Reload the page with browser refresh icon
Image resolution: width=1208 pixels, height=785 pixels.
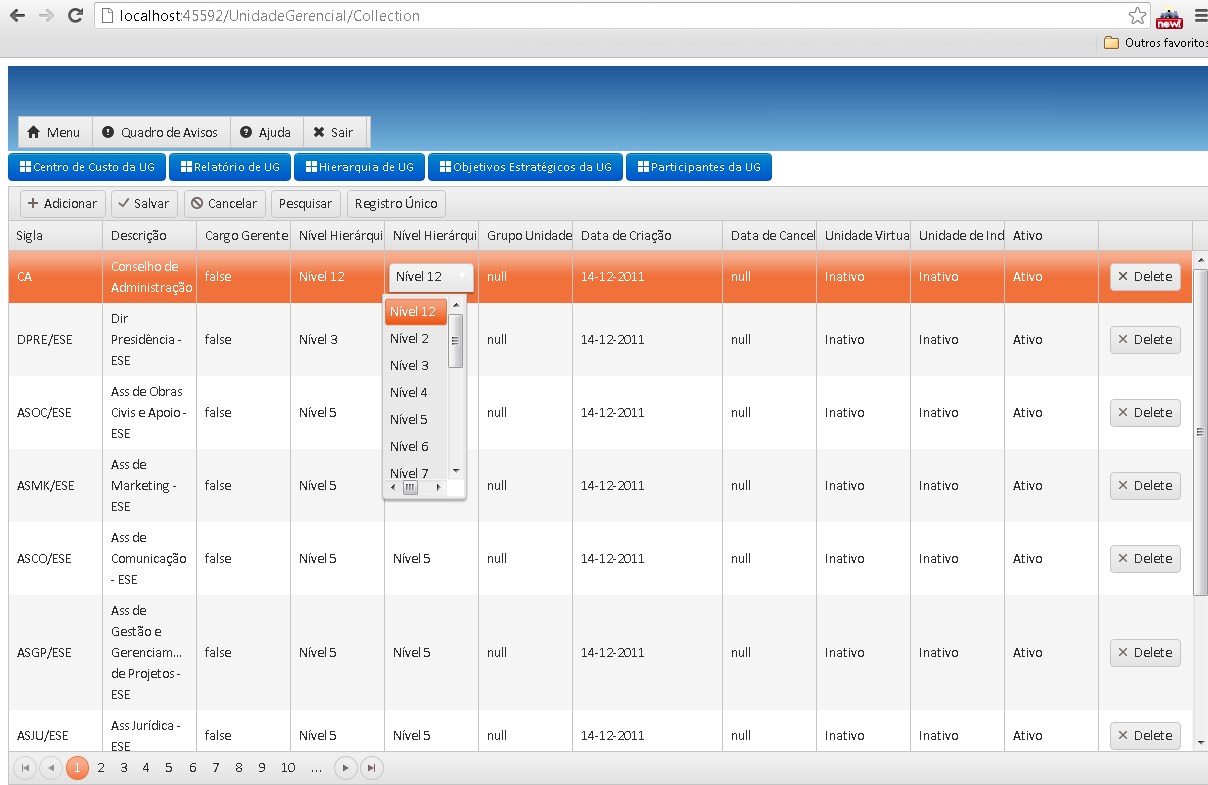(x=75, y=16)
